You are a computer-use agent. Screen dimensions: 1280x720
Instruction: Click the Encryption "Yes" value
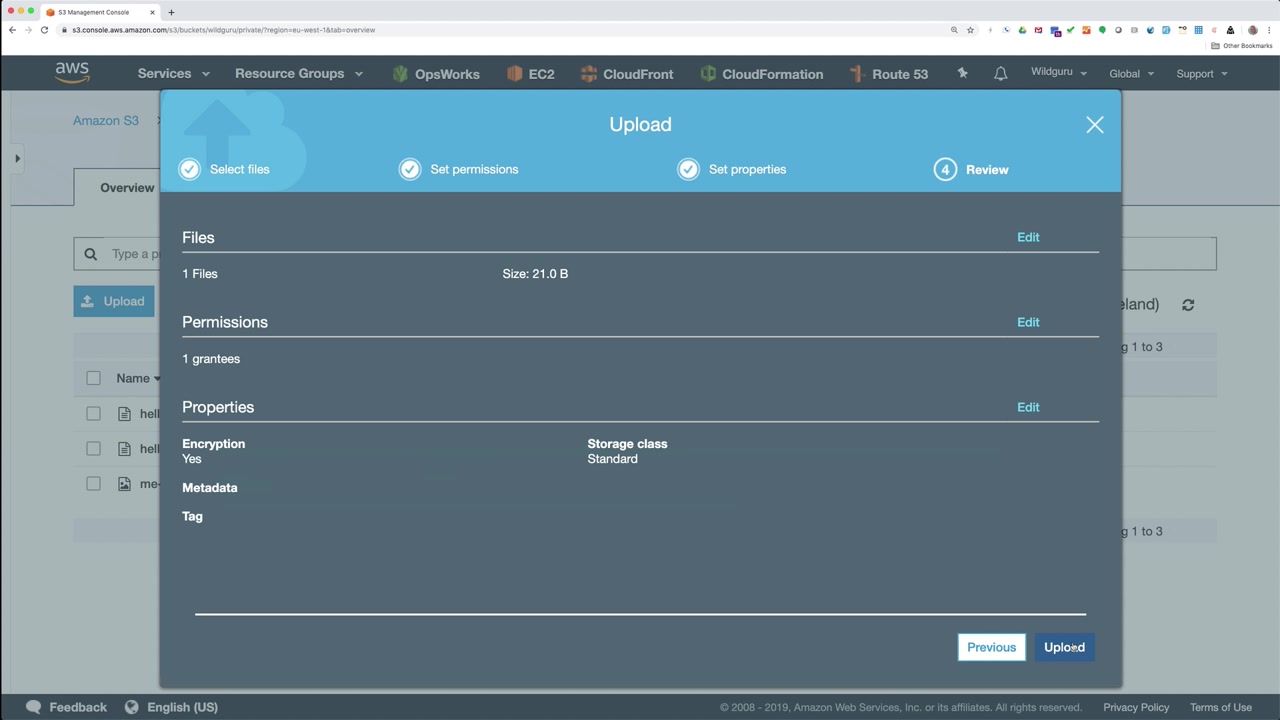coord(192,459)
